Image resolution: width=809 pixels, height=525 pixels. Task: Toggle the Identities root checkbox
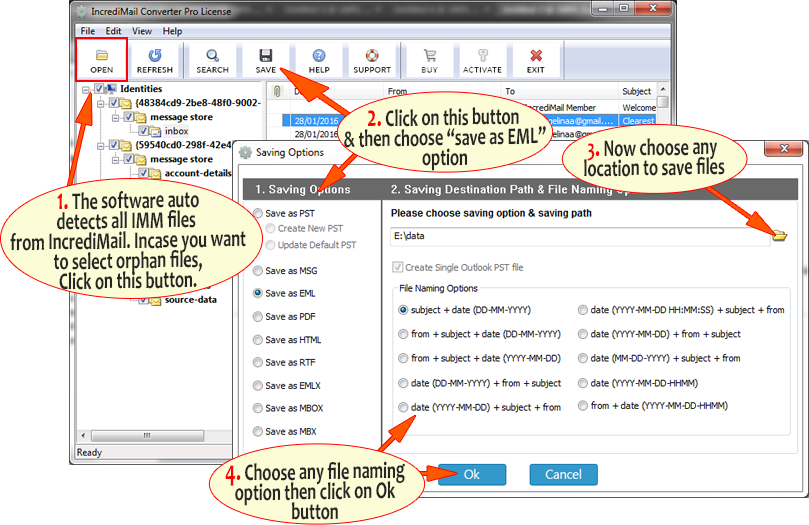coord(99,89)
